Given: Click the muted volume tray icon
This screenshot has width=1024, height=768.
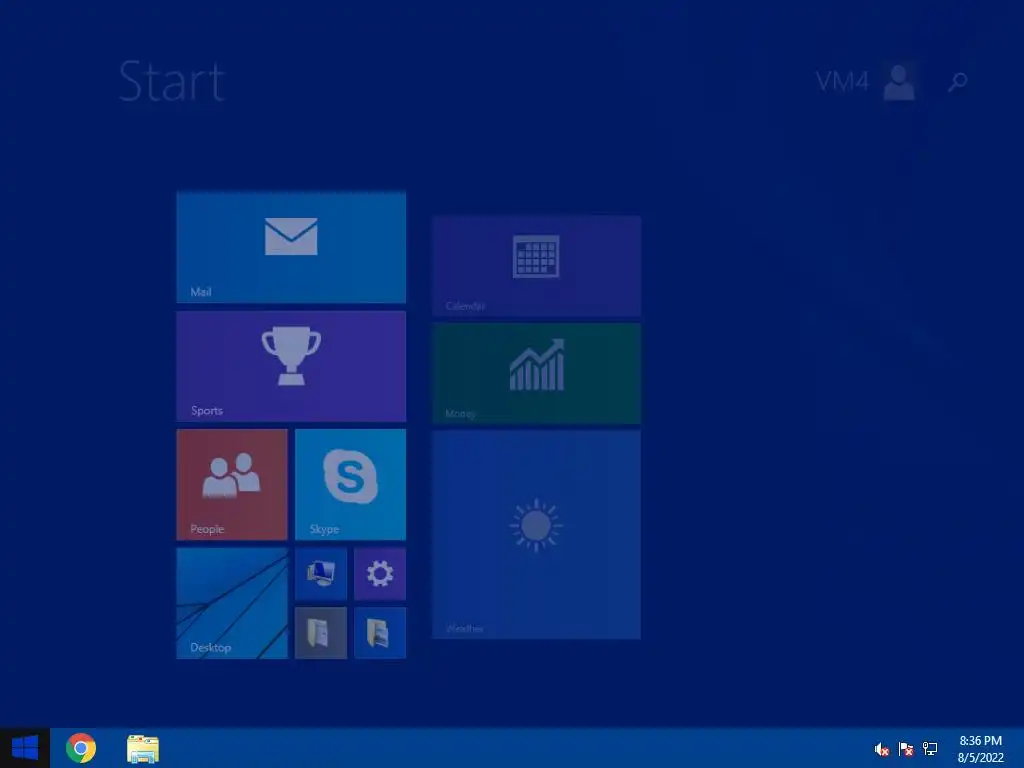Looking at the screenshot, I should [x=882, y=749].
